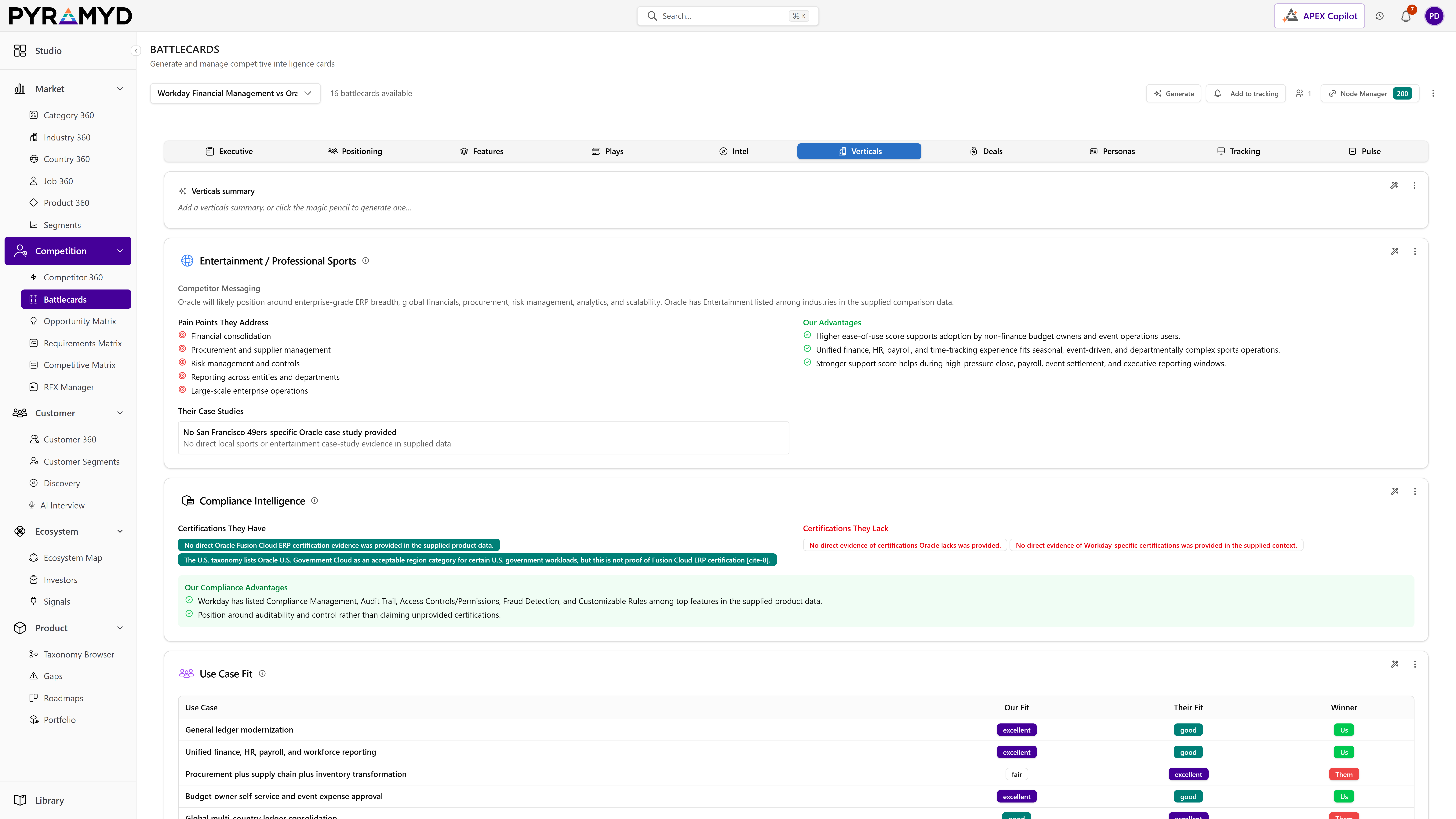Open APEX Copilot
Viewport: 1456px width, 819px height.
point(1319,16)
